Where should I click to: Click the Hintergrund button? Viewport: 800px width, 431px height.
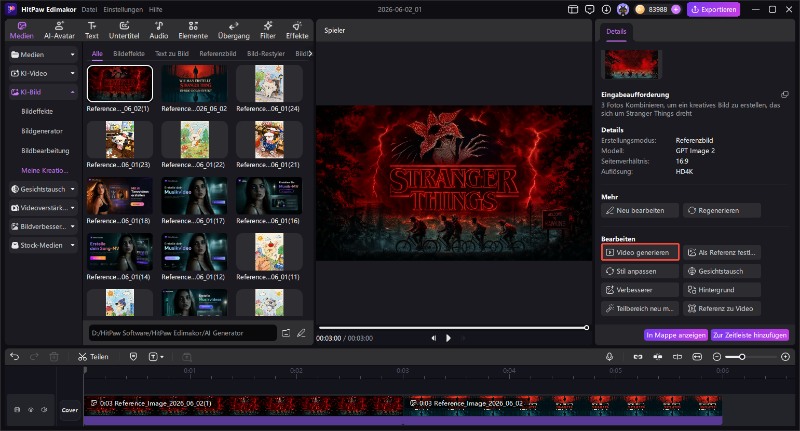722,290
